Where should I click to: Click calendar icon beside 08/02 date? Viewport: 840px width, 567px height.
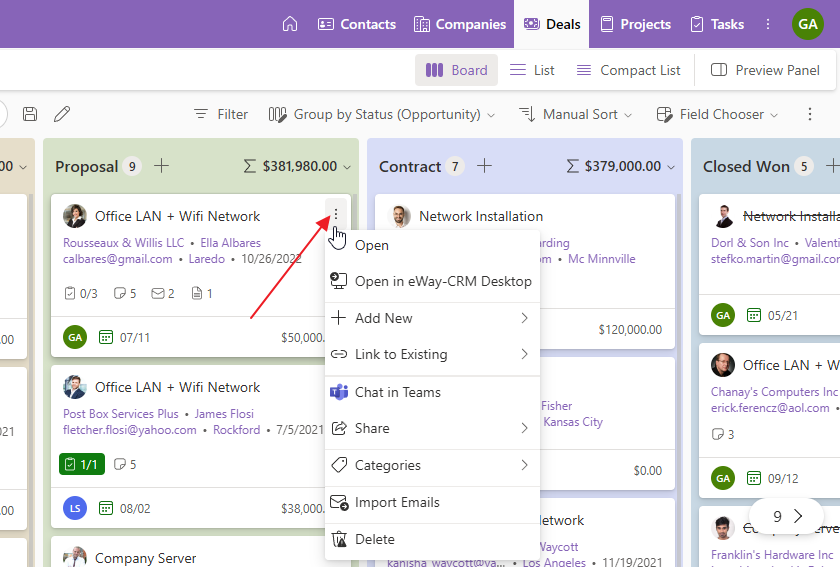coord(106,508)
